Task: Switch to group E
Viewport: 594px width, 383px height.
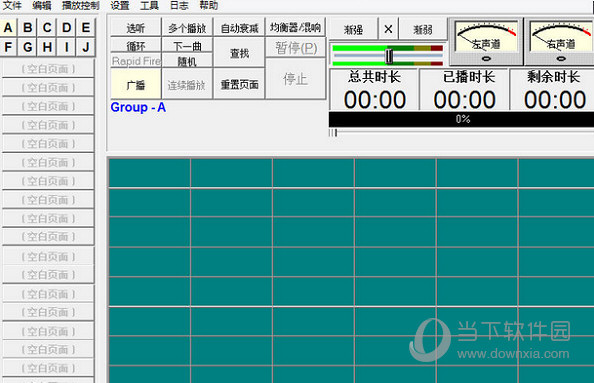Action: tap(86, 27)
